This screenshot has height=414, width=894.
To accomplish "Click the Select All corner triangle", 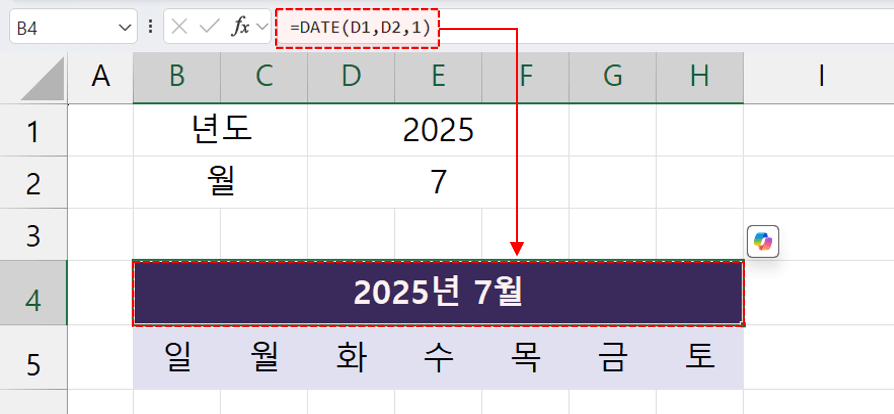I will point(43,79).
